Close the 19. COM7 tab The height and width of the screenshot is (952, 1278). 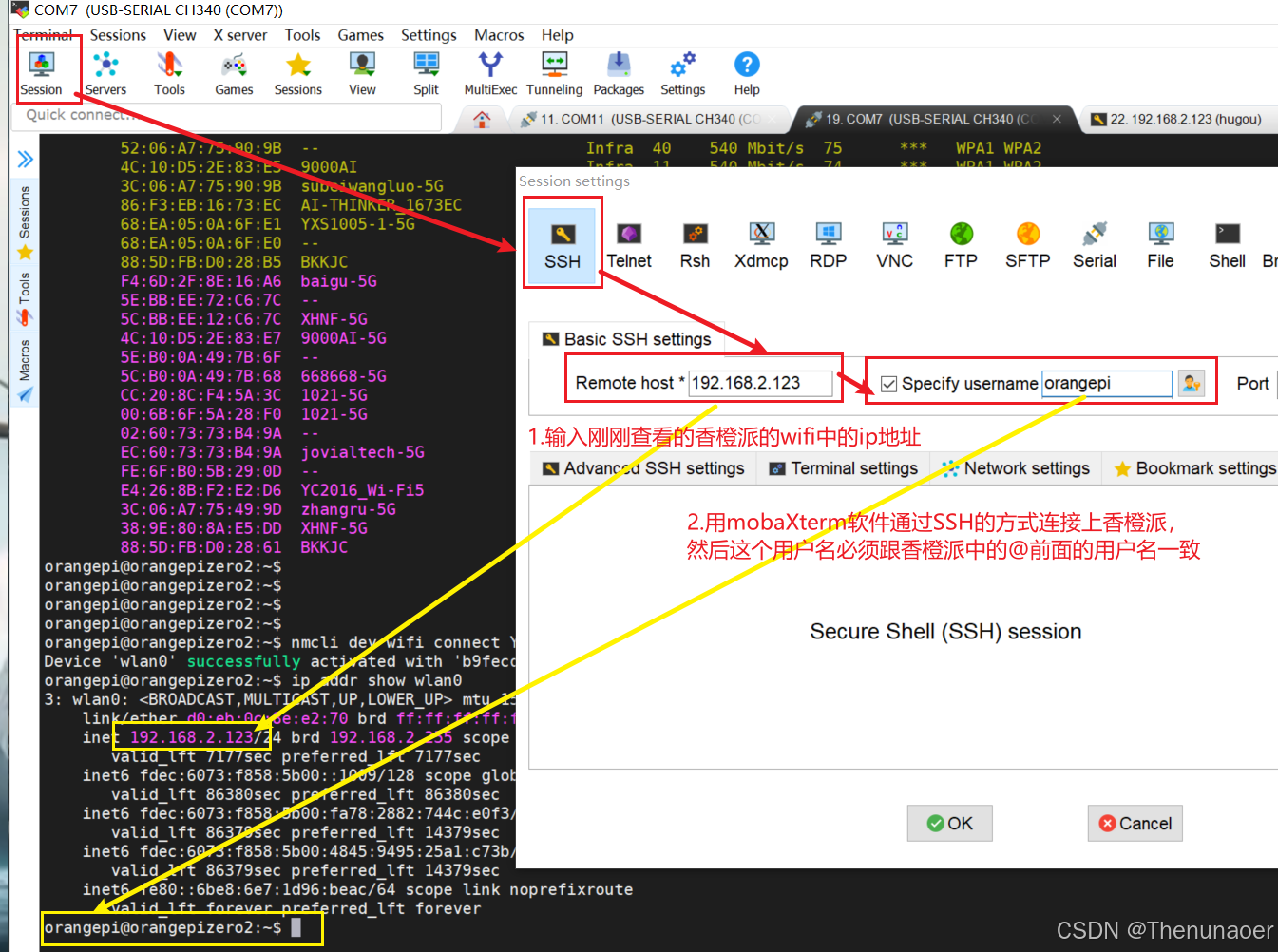[x=1057, y=120]
